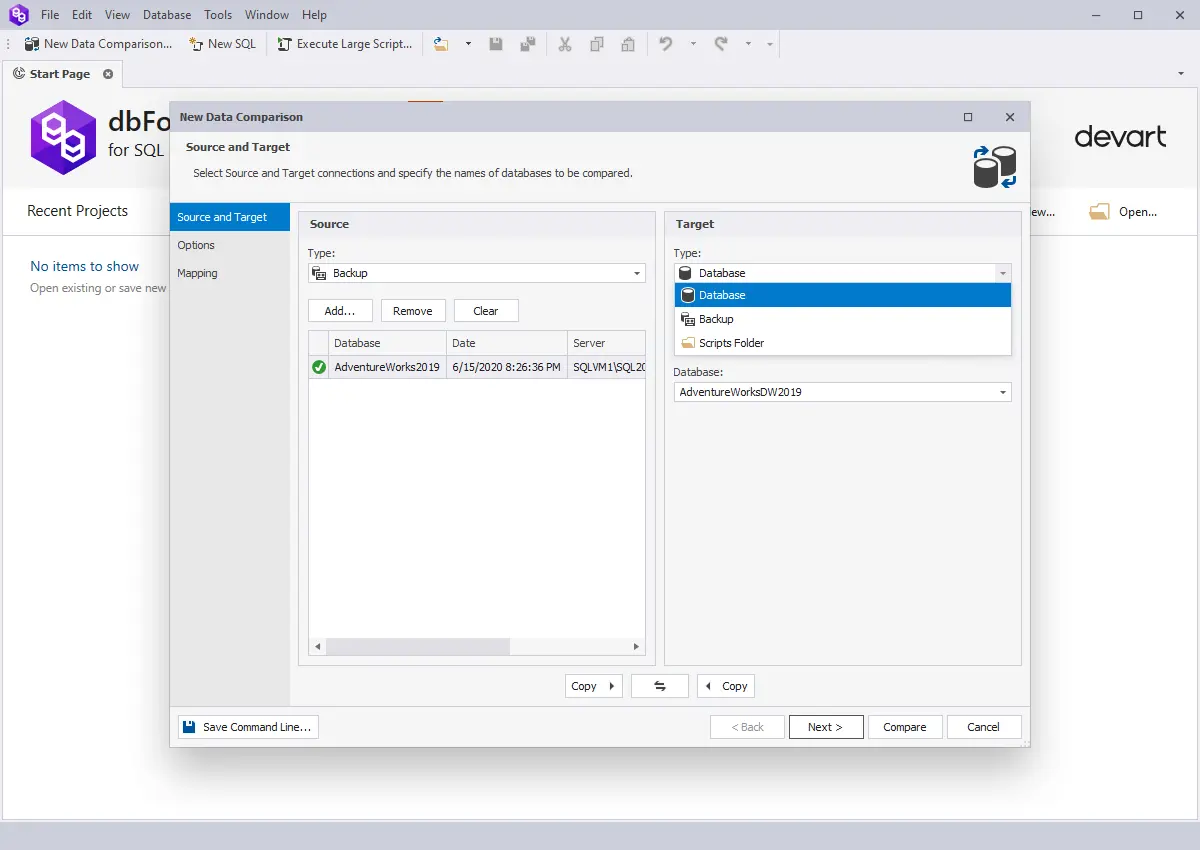
Task: Go to the Mapping wizard page
Action: point(197,273)
